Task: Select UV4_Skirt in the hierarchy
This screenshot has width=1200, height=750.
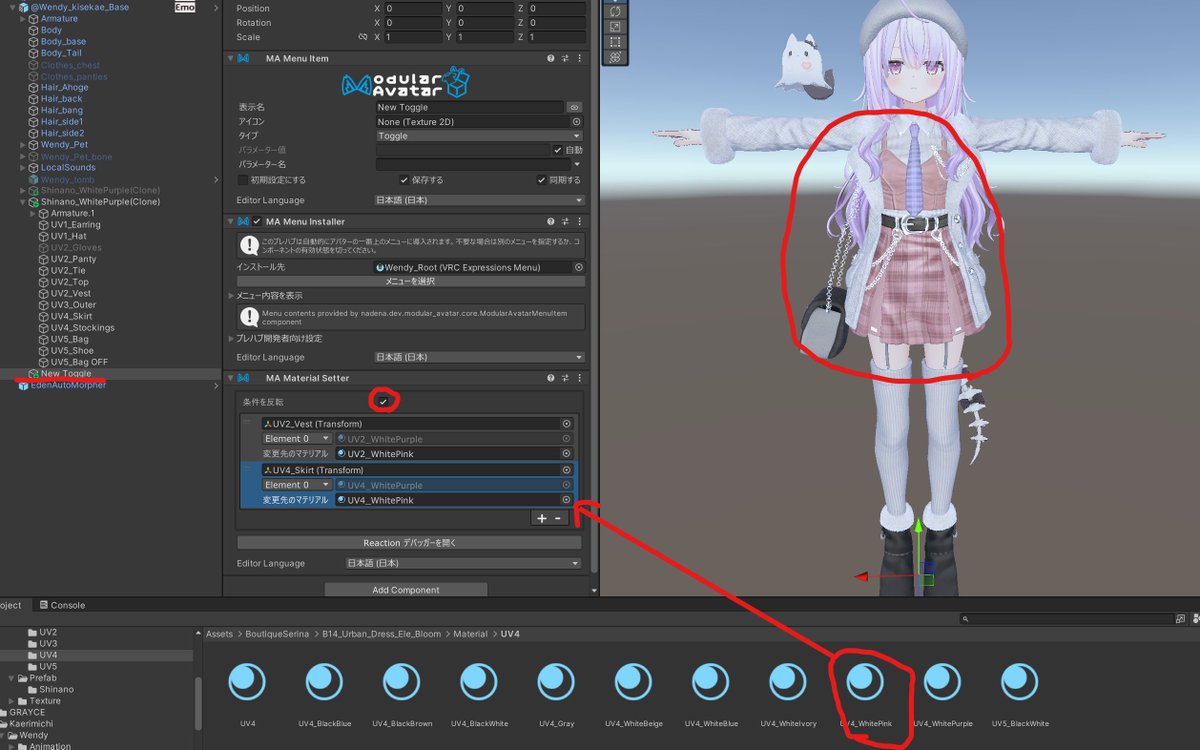Action: pyautogui.click(x=71, y=316)
